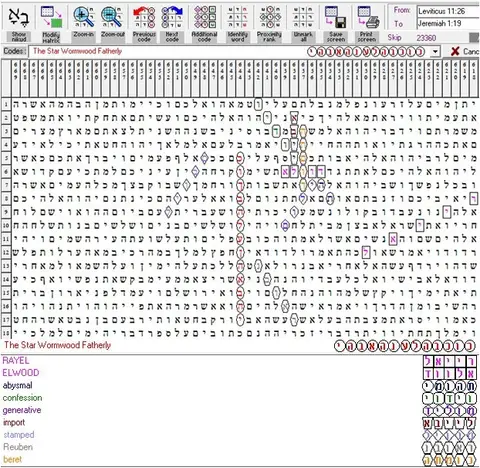This screenshot has width=480, height=468.
Task: Select the stamped term in the list
Action: pos(19,435)
